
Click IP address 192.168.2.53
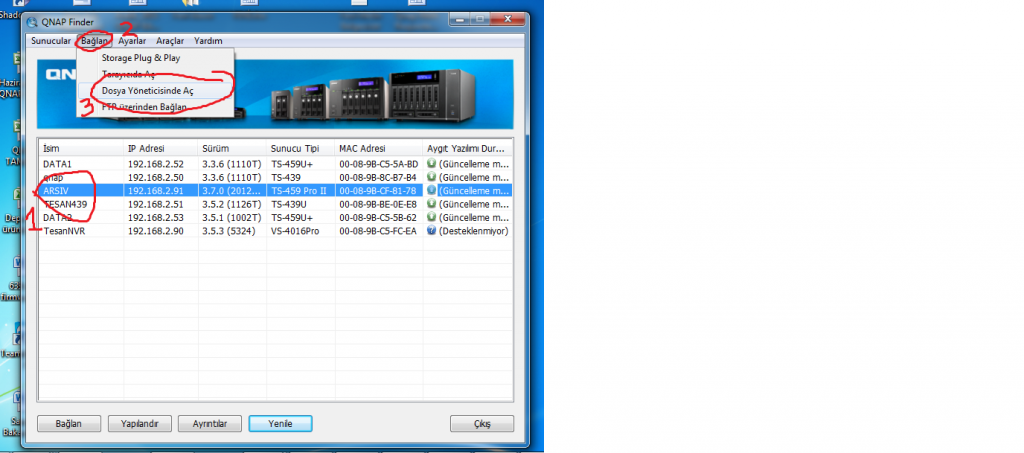pyautogui.click(x=155, y=217)
